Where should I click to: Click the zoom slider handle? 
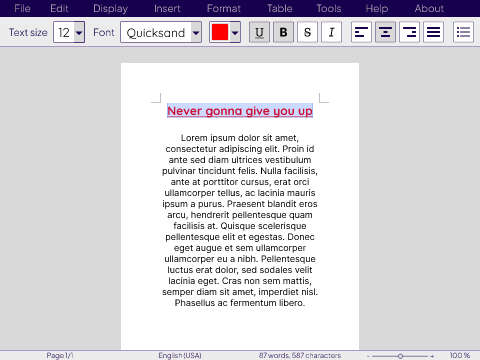[400, 356]
